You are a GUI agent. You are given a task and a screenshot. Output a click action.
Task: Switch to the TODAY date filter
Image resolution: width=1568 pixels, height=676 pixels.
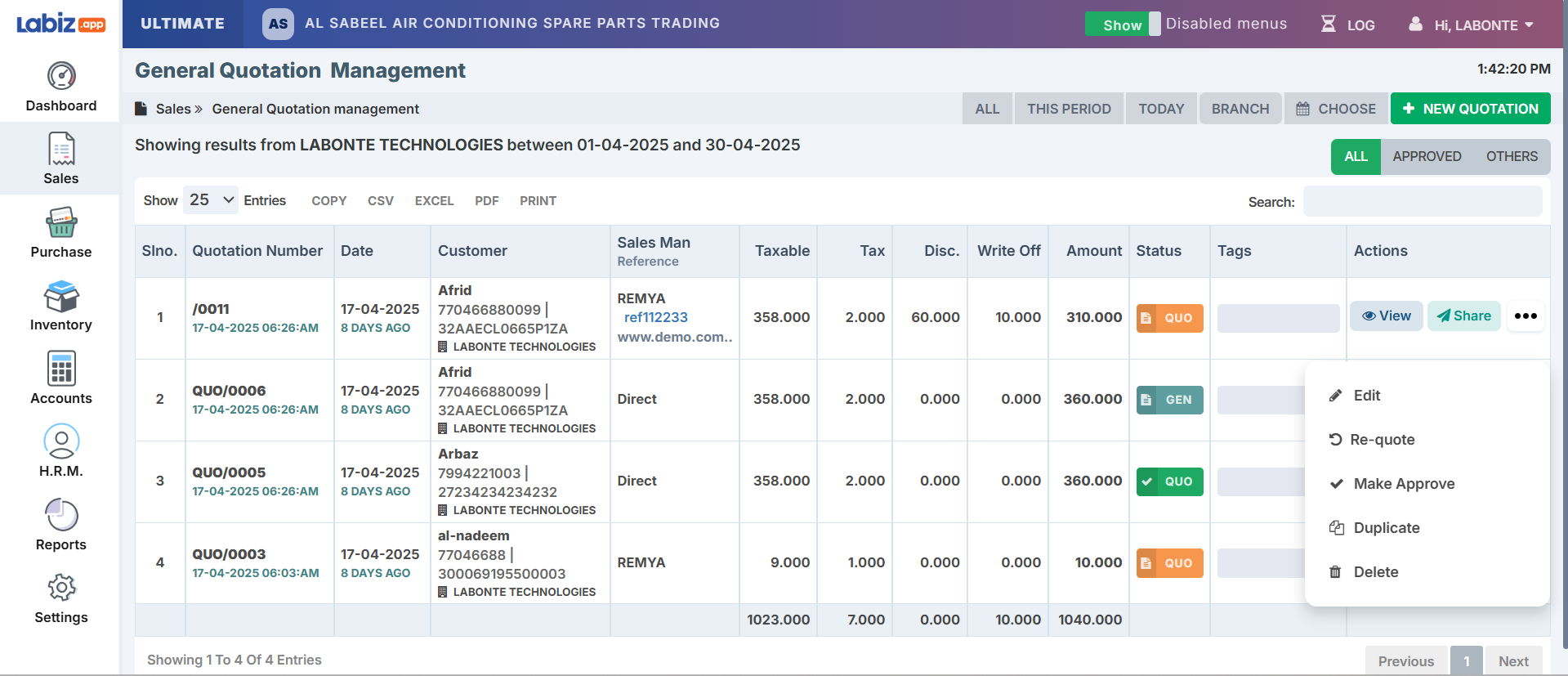pyautogui.click(x=1161, y=109)
